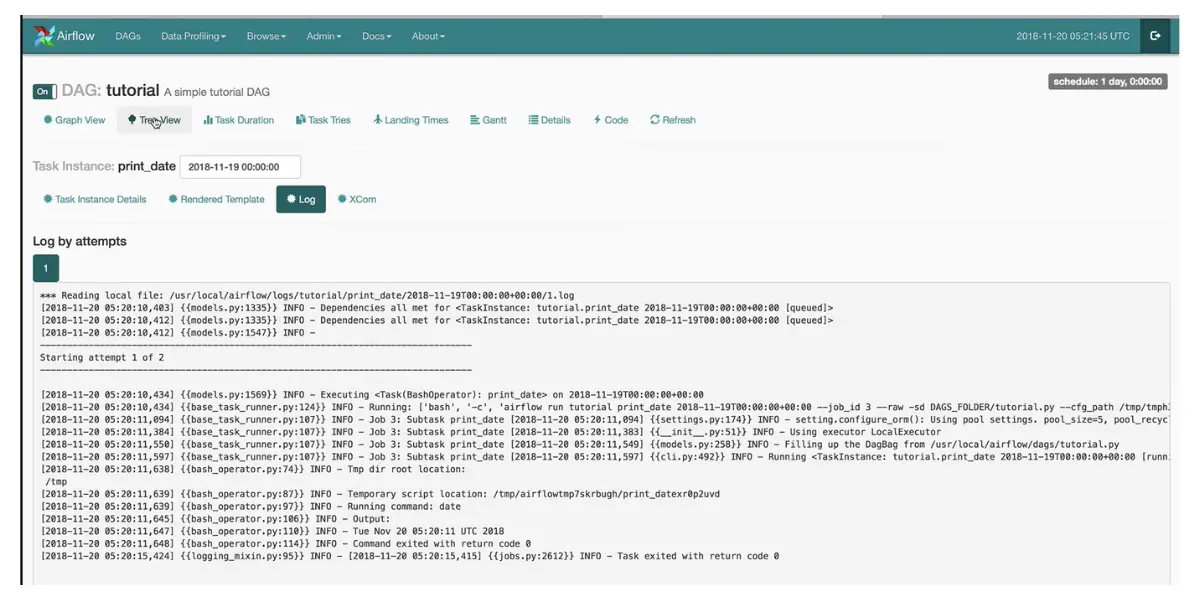Switch to Tree View
Screen dimensions: 1200x600
154,120
